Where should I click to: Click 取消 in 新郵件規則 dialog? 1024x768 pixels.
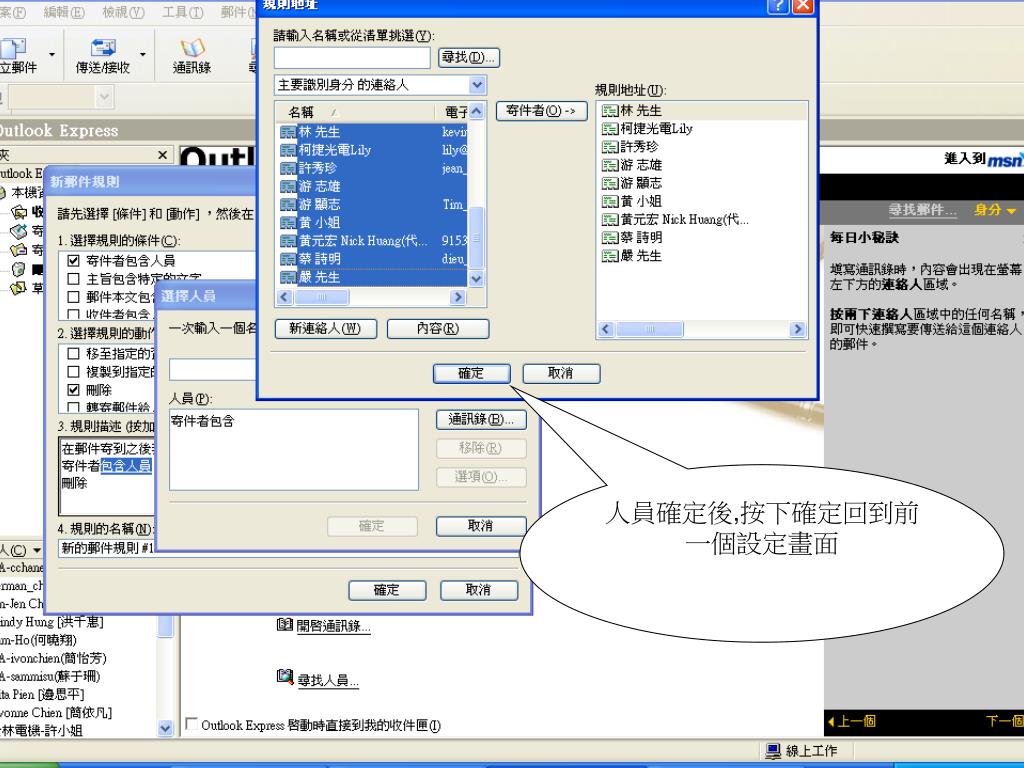coord(478,590)
